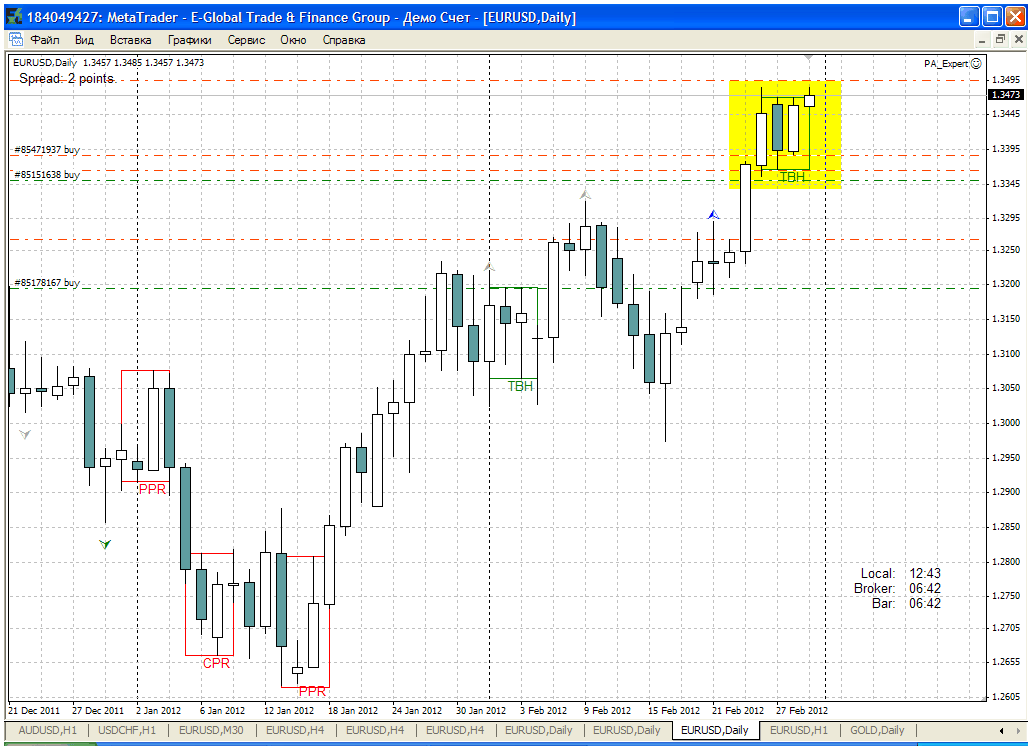
Task: Select order line #85178167 buy
Action: [x=47, y=282]
